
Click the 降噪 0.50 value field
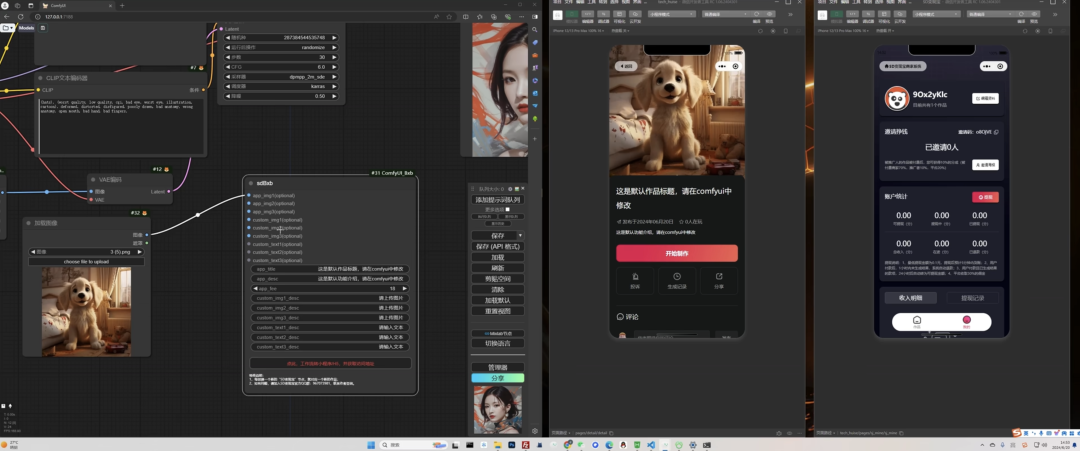click(x=281, y=96)
